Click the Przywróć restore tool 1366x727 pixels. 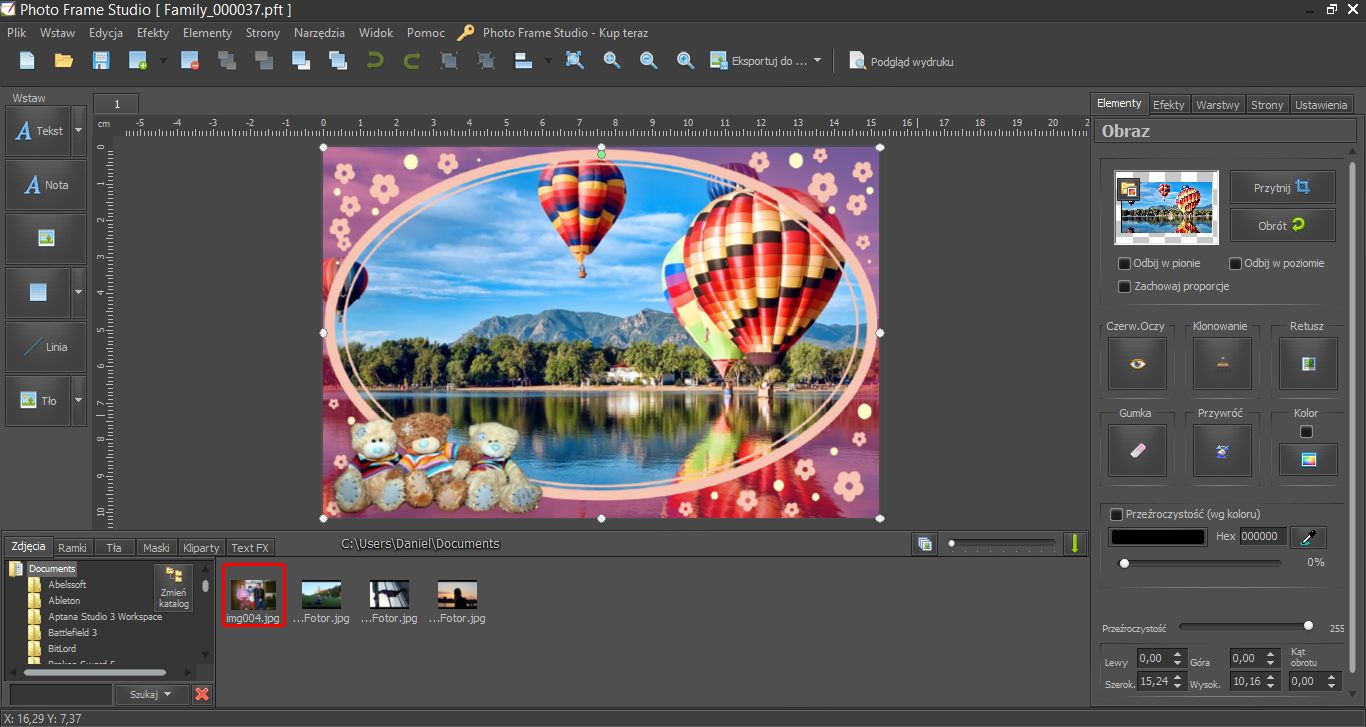[x=1221, y=451]
